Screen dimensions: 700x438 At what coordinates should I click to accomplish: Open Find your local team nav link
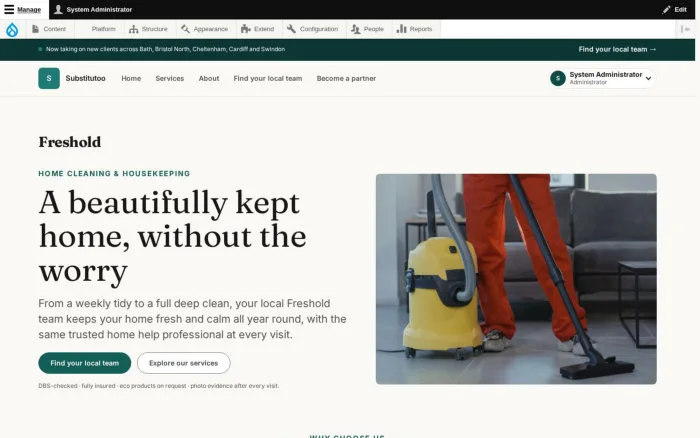click(x=268, y=78)
